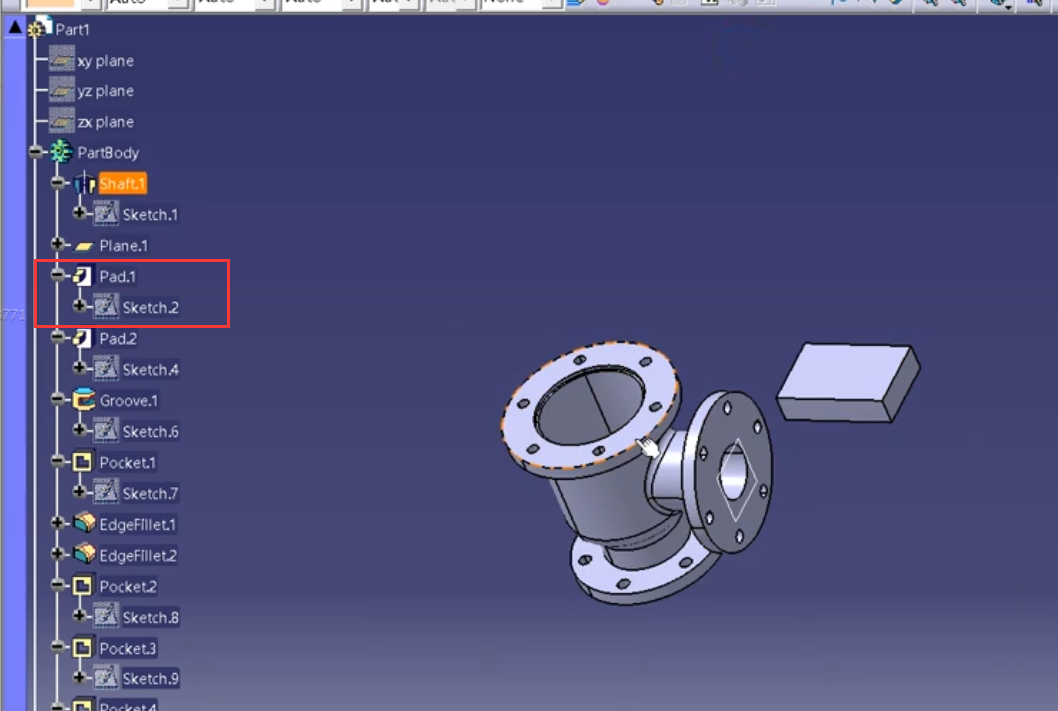Click the Pocket.2 feature icon
This screenshot has width=1058, height=711.
tap(83, 586)
